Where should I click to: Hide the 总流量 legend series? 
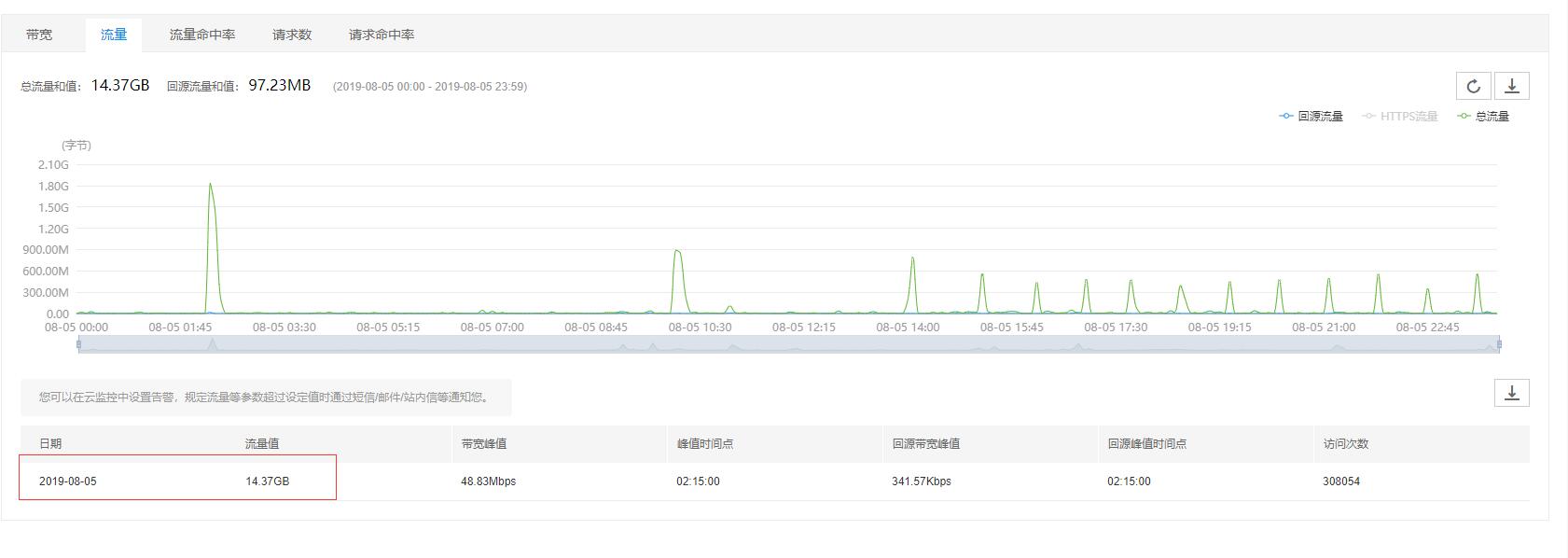pos(1484,117)
